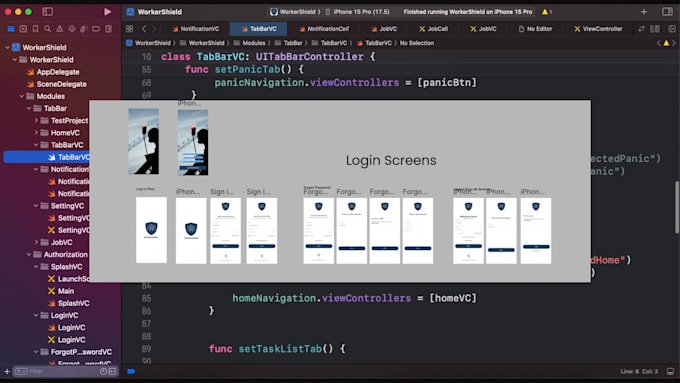The height and width of the screenshot is (383, 680).
Task: Toggle the inspector panel at top right
Action: pyautogui.click(x=667, y=12)
